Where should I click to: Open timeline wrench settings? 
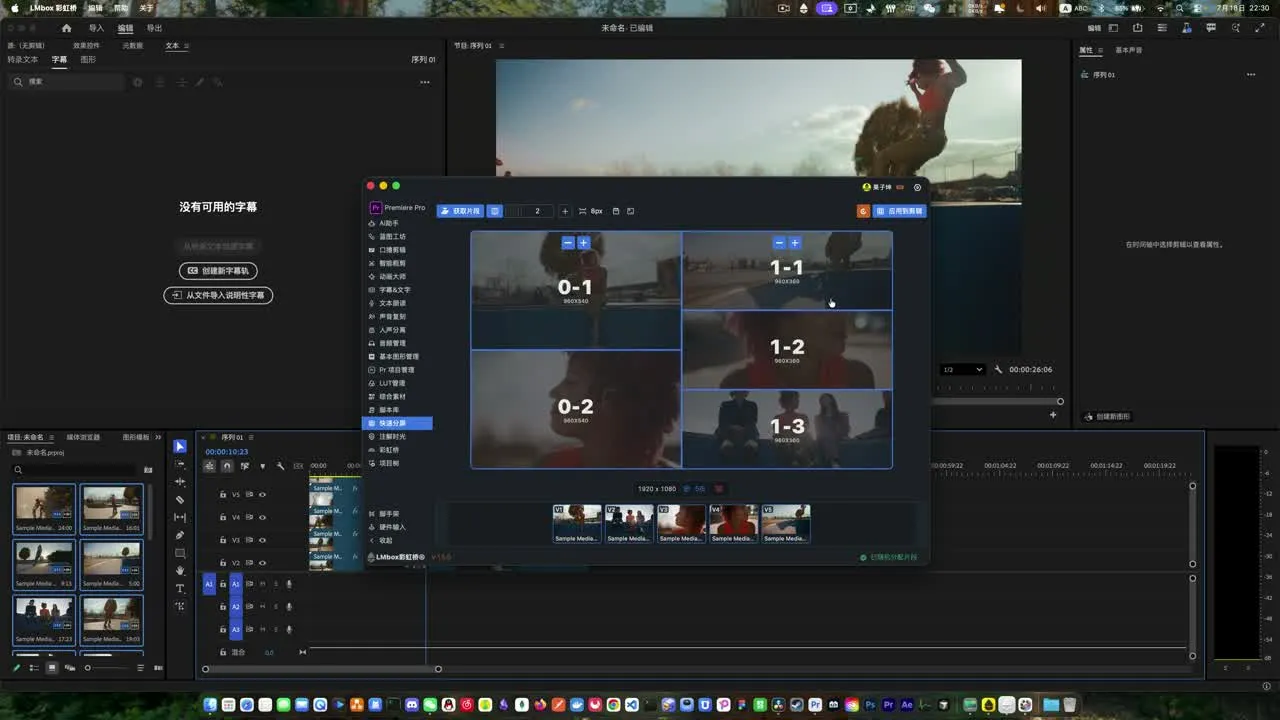[x=280, y=466]
